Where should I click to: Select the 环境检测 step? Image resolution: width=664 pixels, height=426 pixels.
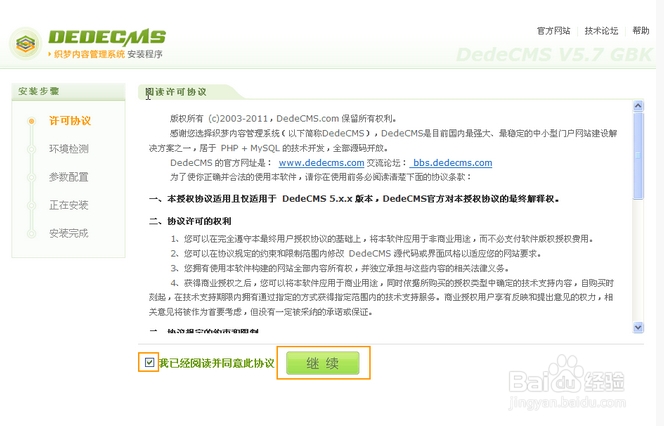coord(69,149)
